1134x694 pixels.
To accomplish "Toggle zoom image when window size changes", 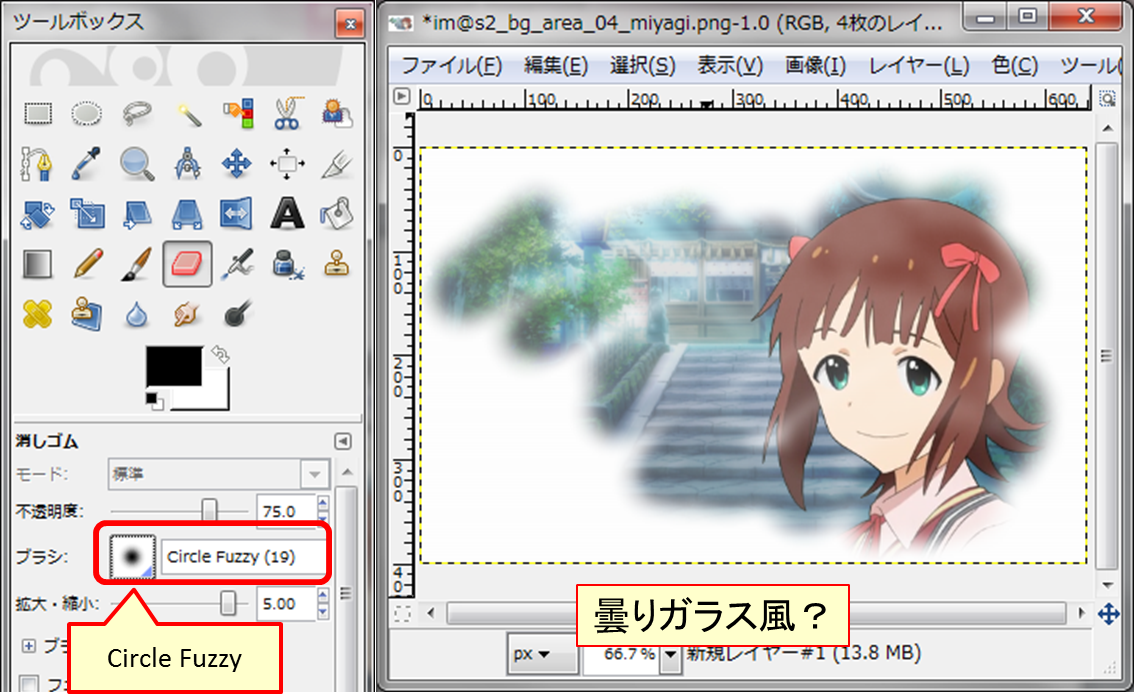I will click(1107, 97).
